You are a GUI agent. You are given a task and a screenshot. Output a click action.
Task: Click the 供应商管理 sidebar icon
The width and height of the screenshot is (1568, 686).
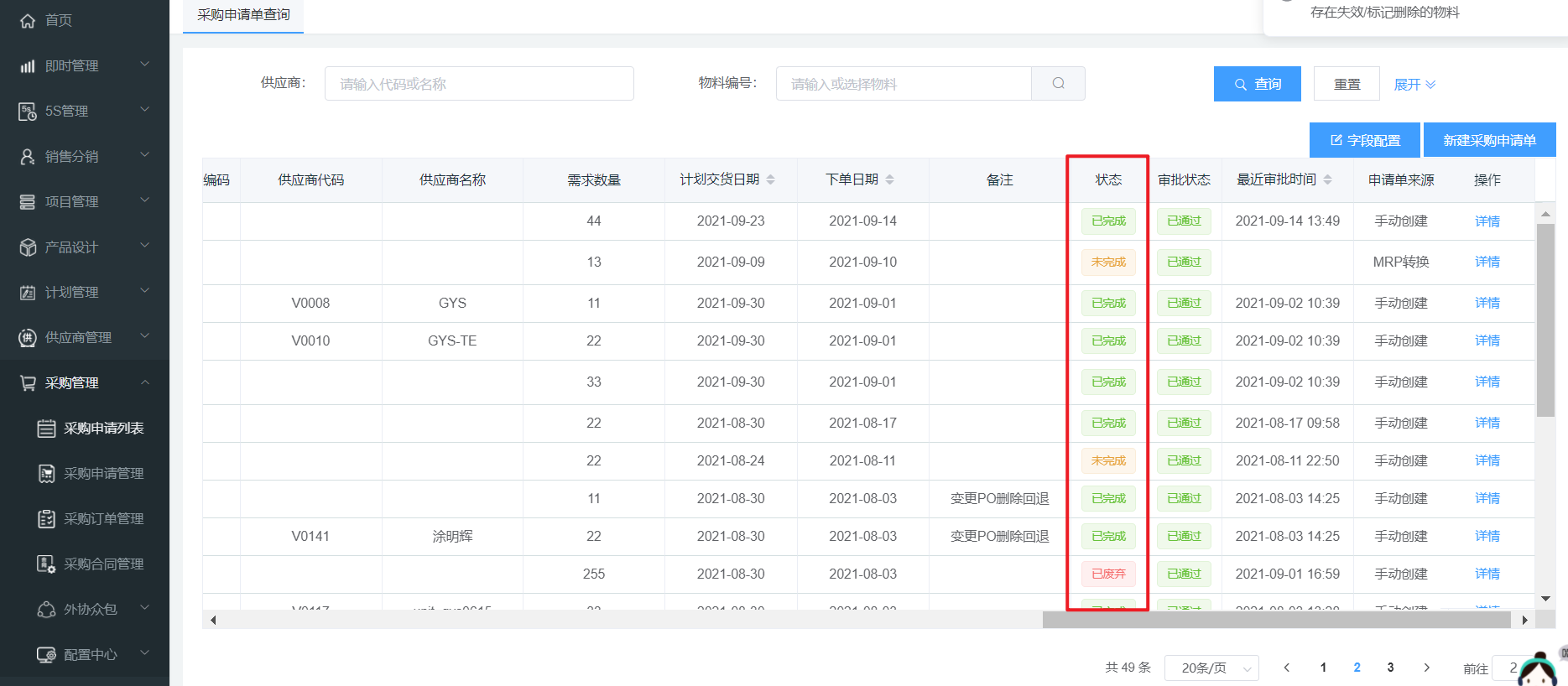(x=28, y=338)
